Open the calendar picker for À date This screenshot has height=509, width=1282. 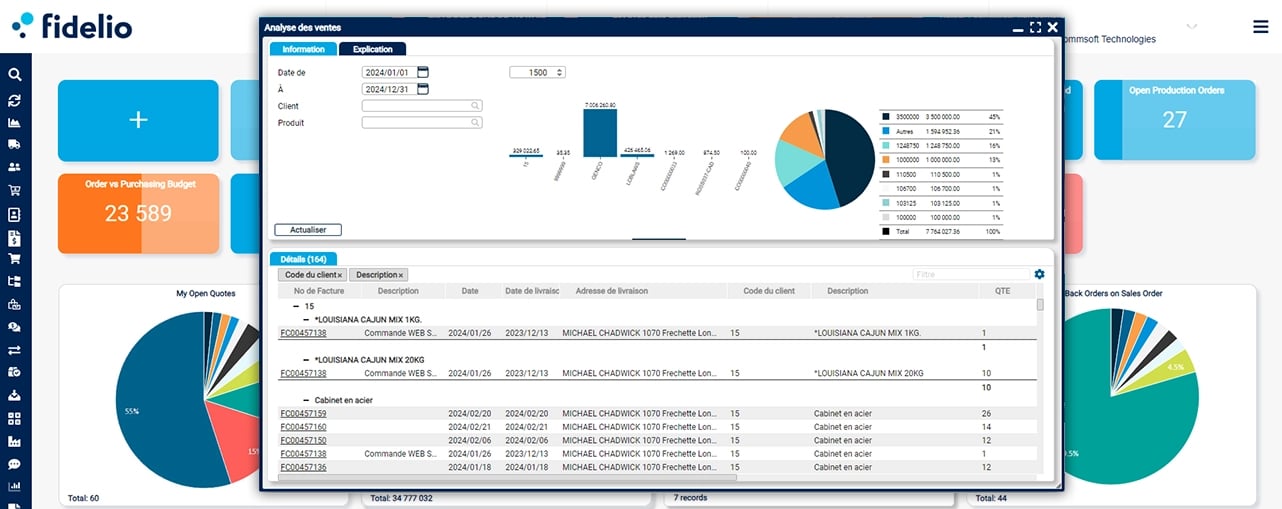pos(423,89)
